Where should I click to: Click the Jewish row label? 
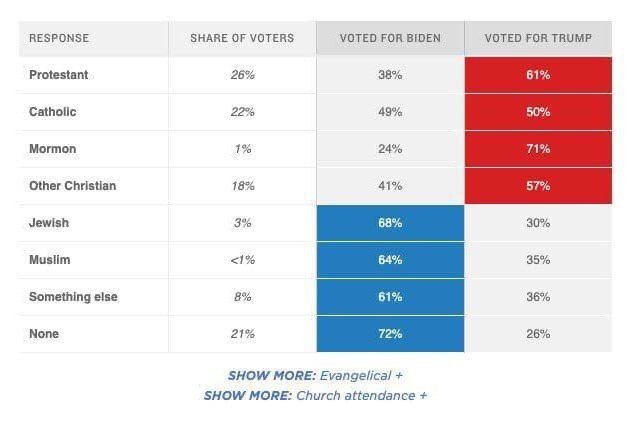(49, 223)
